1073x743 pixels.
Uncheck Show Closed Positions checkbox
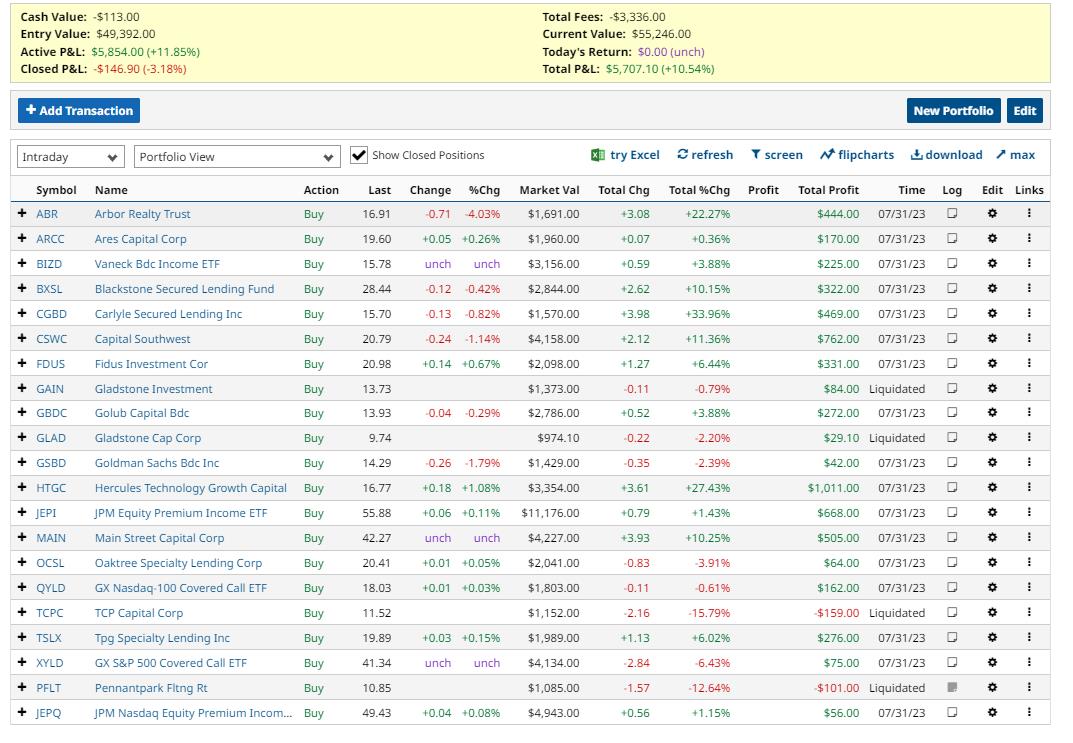coord(359,155)
